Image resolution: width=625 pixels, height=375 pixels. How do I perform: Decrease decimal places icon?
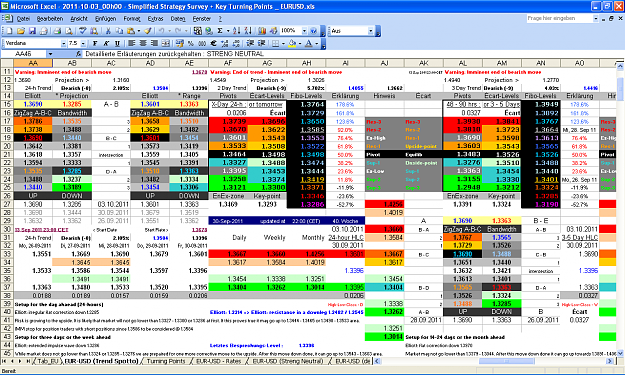point(236,43)
